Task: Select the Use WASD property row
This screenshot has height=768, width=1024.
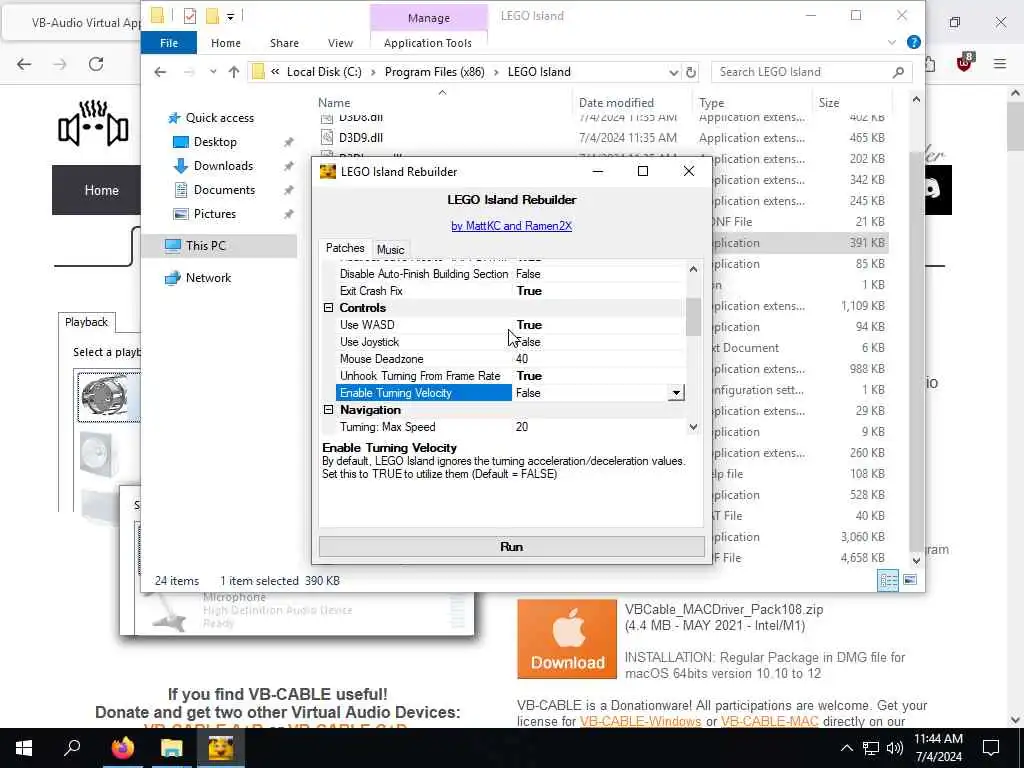Action: [509, 325]
